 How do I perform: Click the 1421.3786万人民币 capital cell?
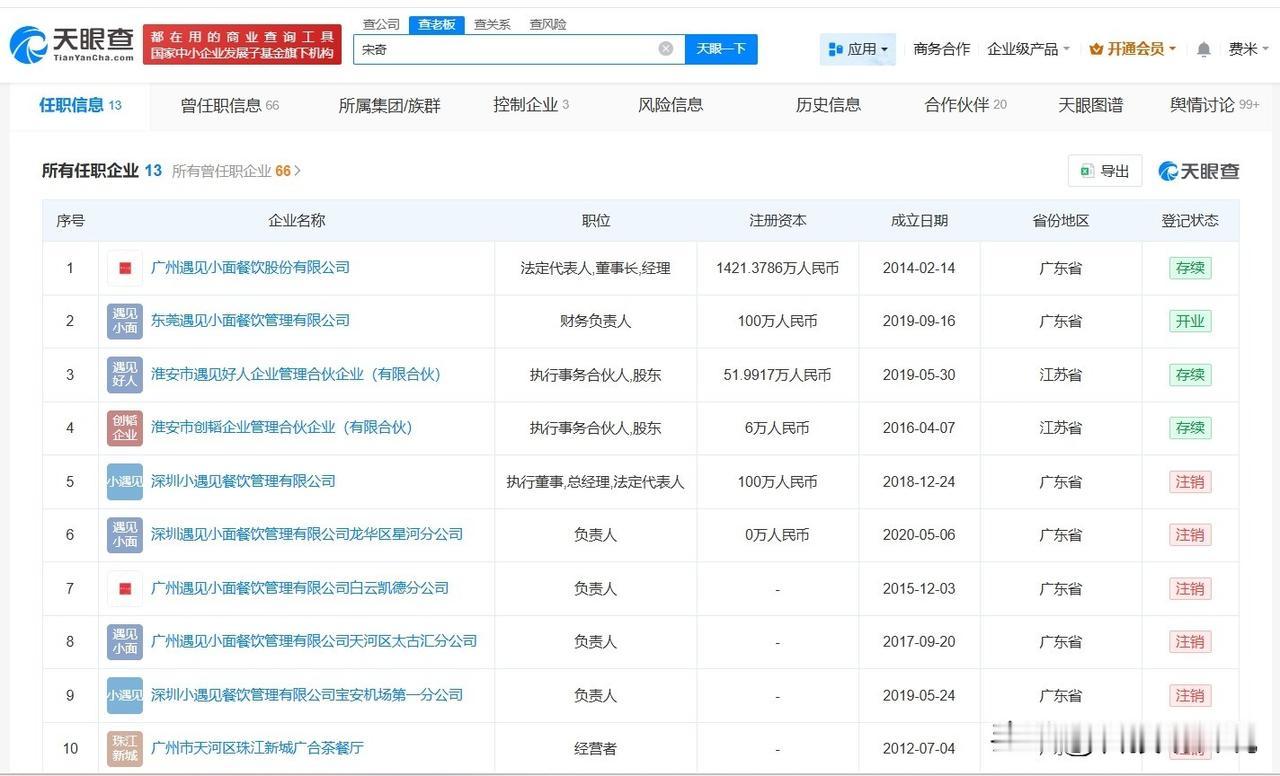777,268
